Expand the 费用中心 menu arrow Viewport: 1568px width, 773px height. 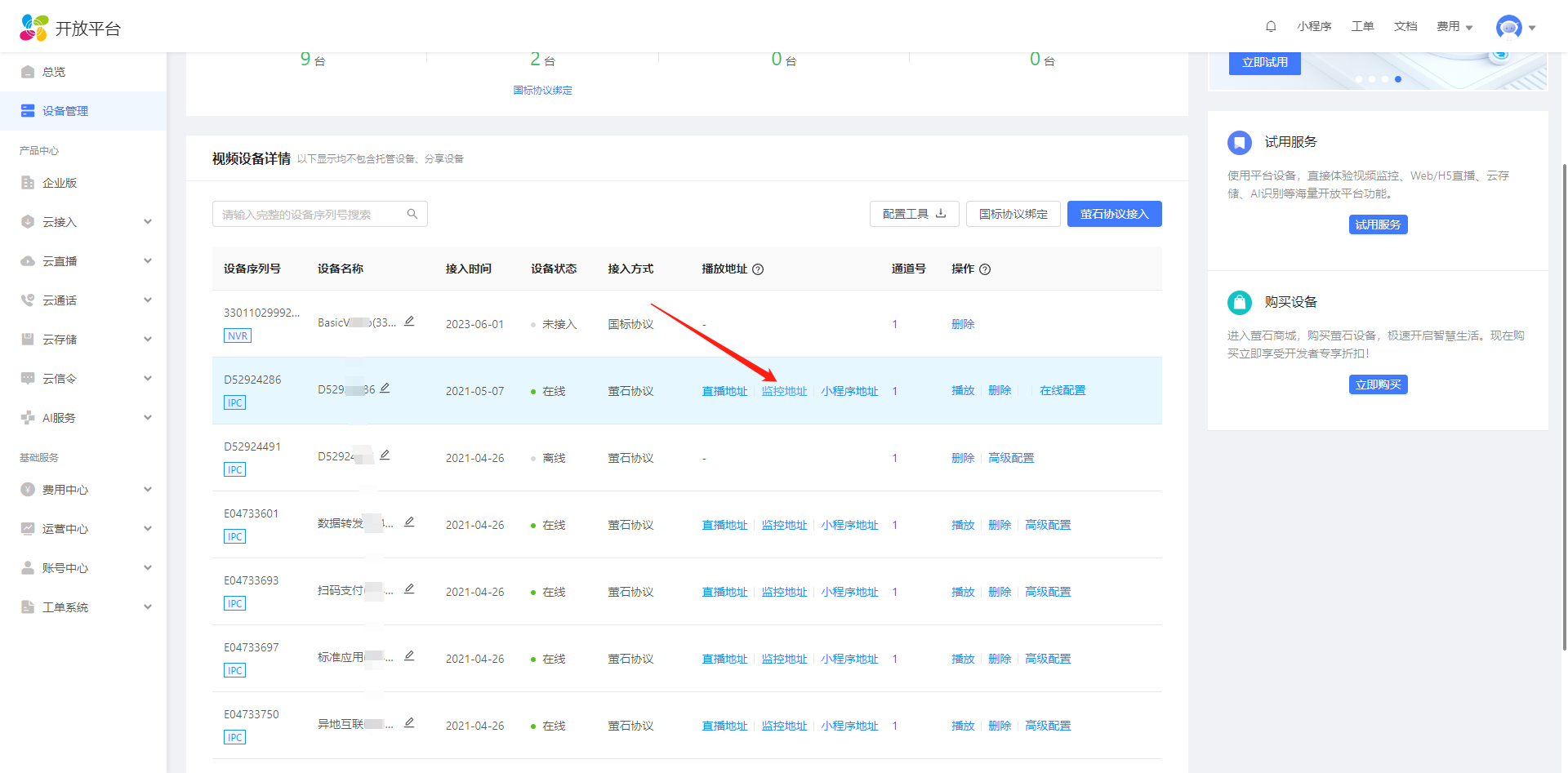pos(148,490)
